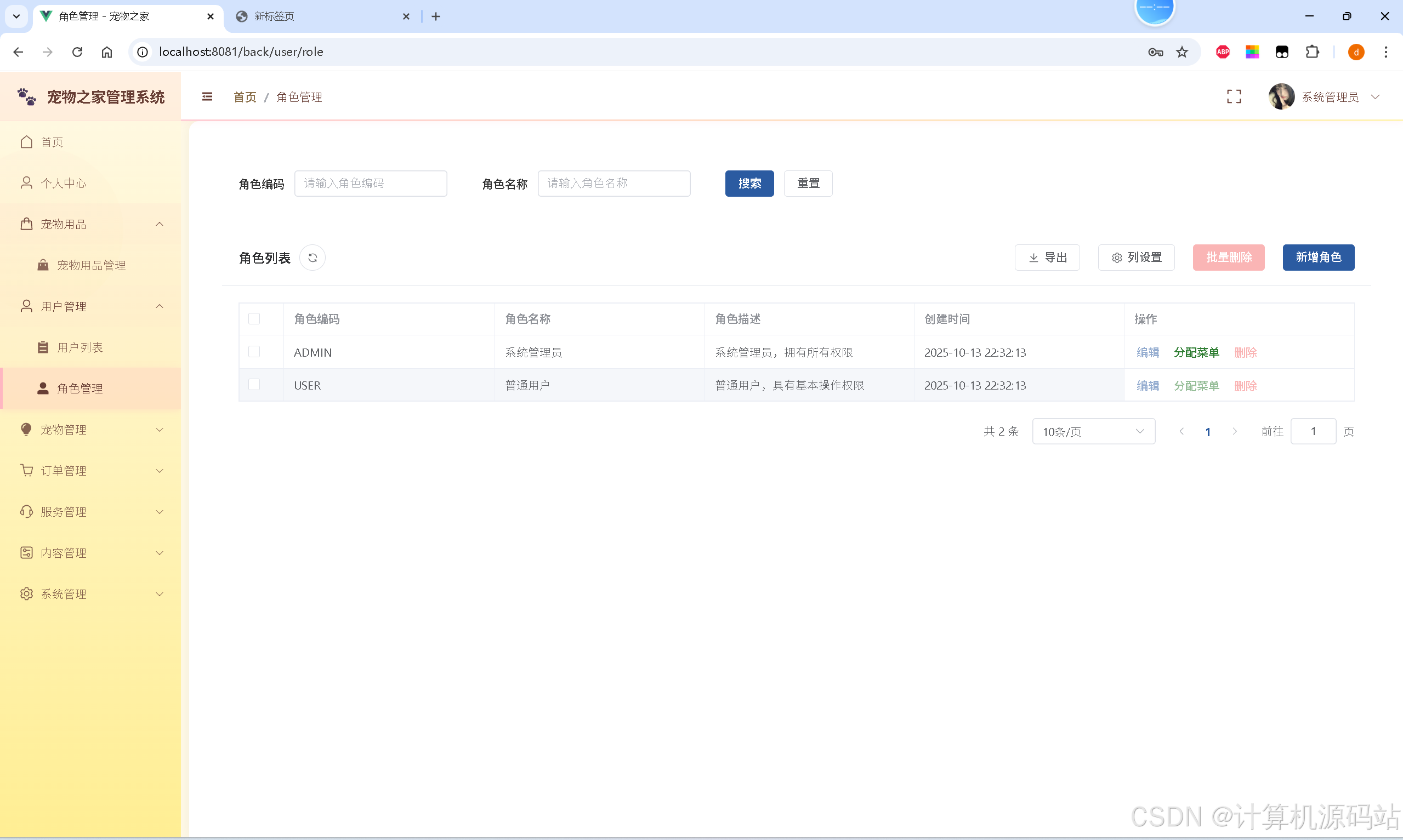Open the browser extensions puzzle icon
The width and height of the screenshot is (1403, 840).
point(1312,52)
